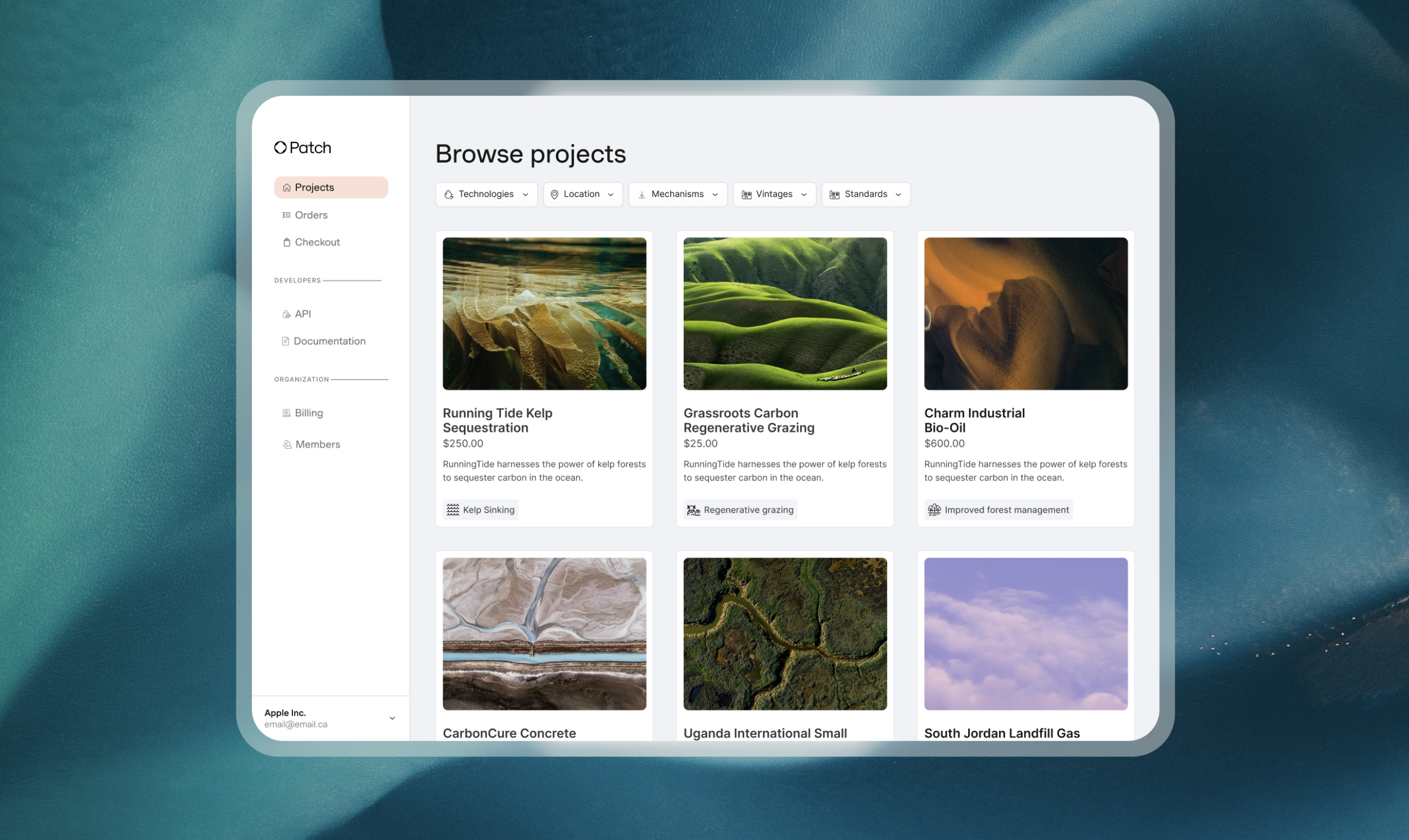Viewport: 1409px width, 840px height.
Task: Click the Mechanisms download-arrow icon
Action: coord(642,195)
